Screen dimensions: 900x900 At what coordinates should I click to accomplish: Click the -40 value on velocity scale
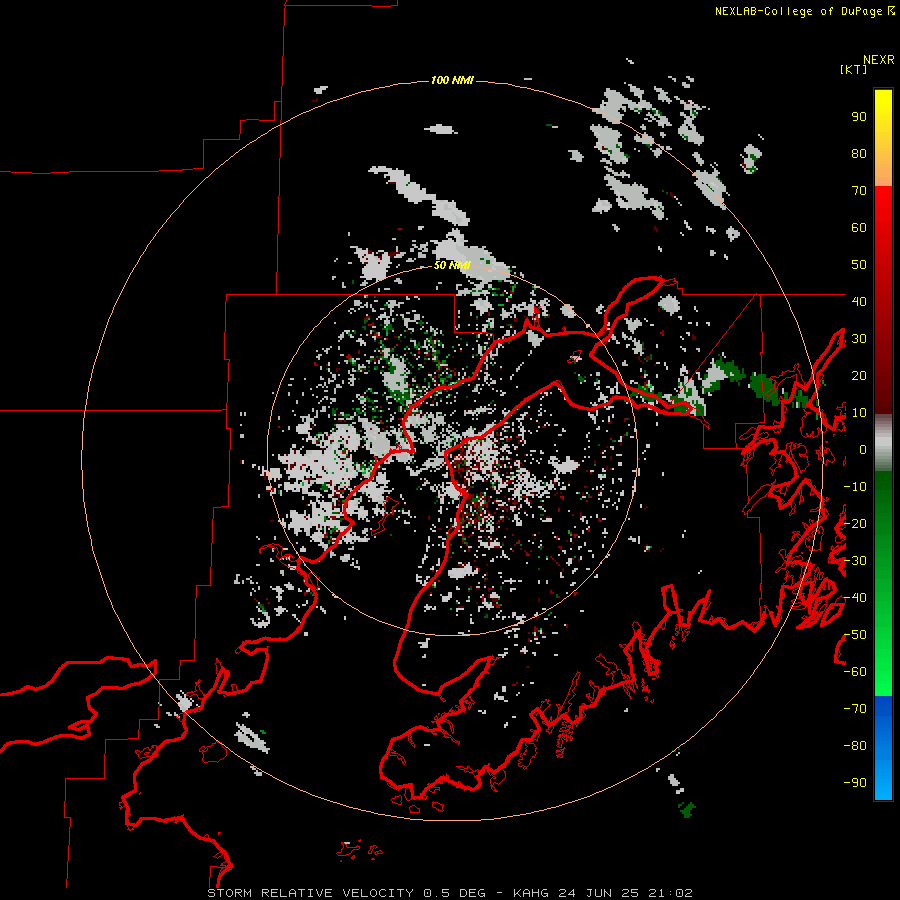coord(855,598)
